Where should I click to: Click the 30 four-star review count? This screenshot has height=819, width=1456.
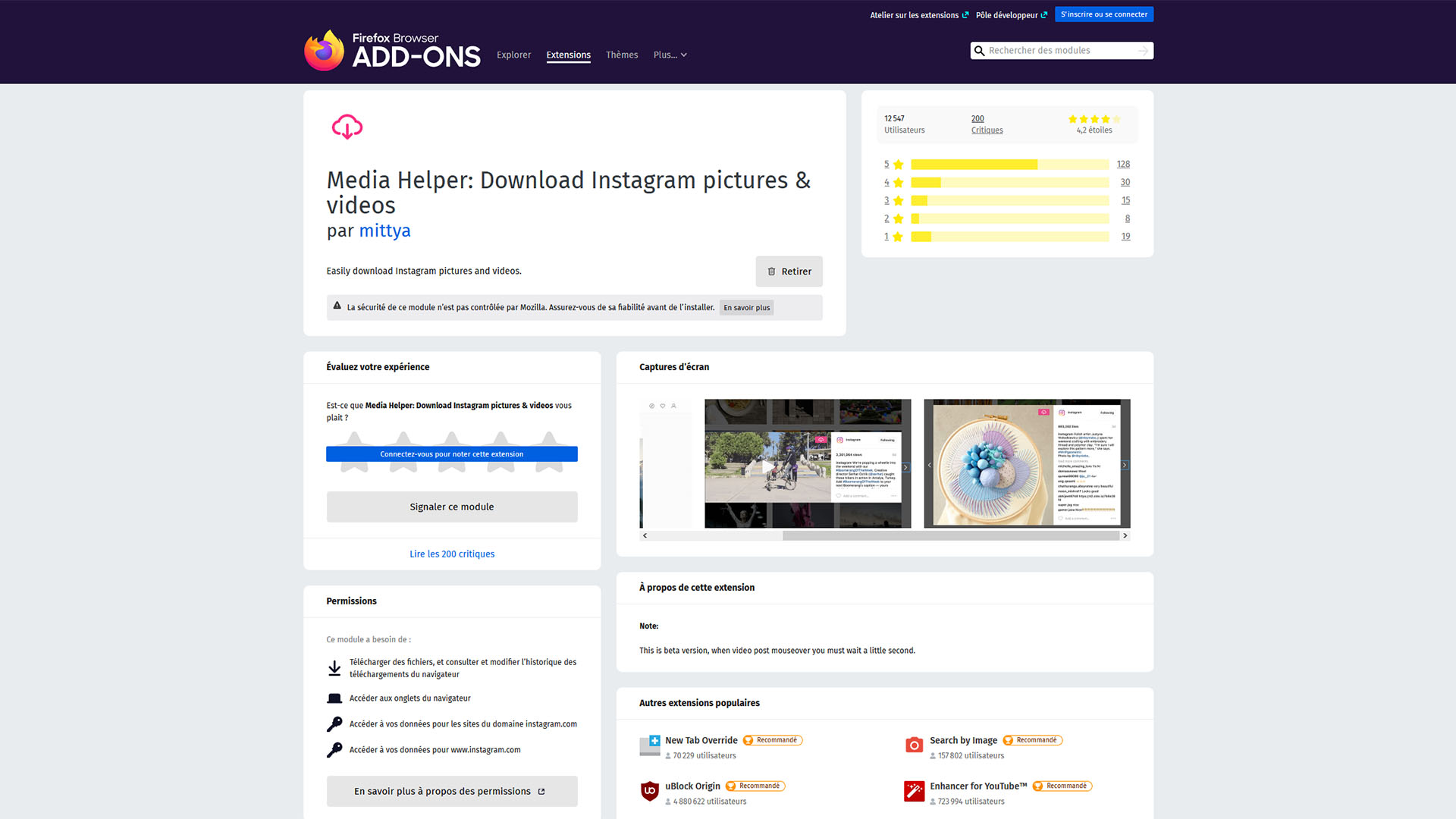pyautogui.click(x=1125, y=183)
